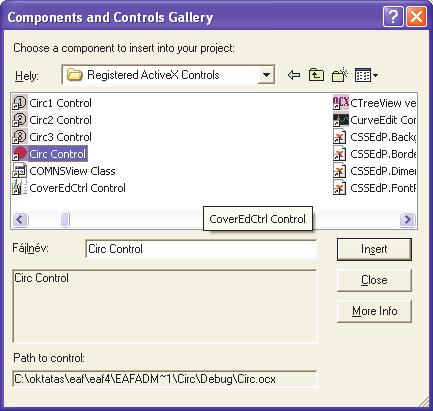Click the Close button
The width and height of the screenshot is (433, 411).
coord(374,280)
